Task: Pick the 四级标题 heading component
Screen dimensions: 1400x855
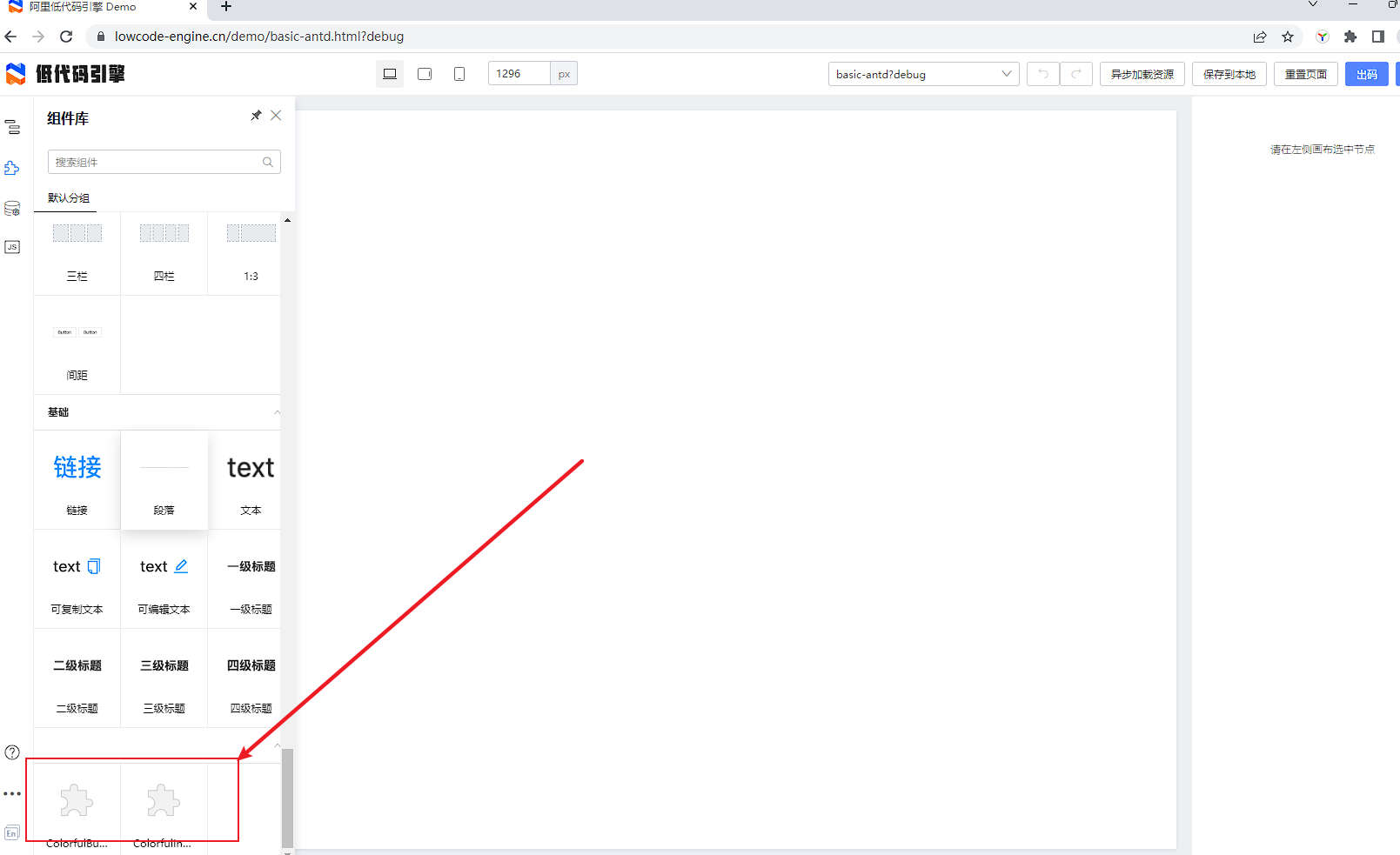Action: click(244, 678)
